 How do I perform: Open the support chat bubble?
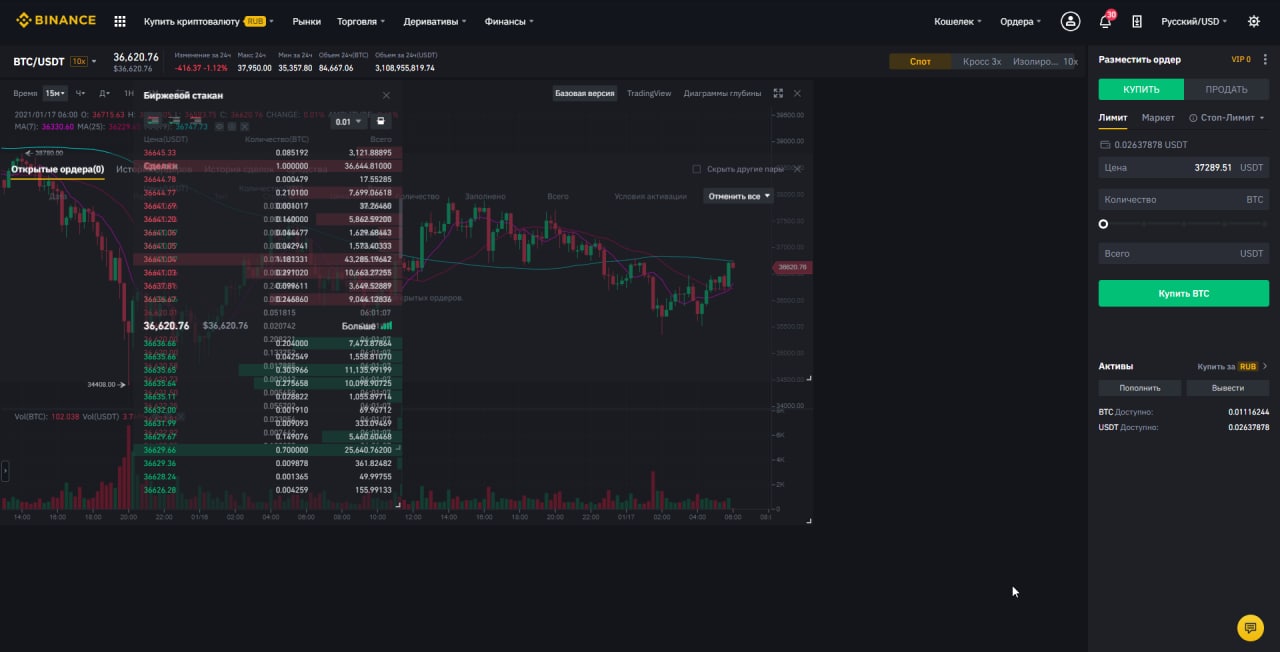tap(1250, 627)
